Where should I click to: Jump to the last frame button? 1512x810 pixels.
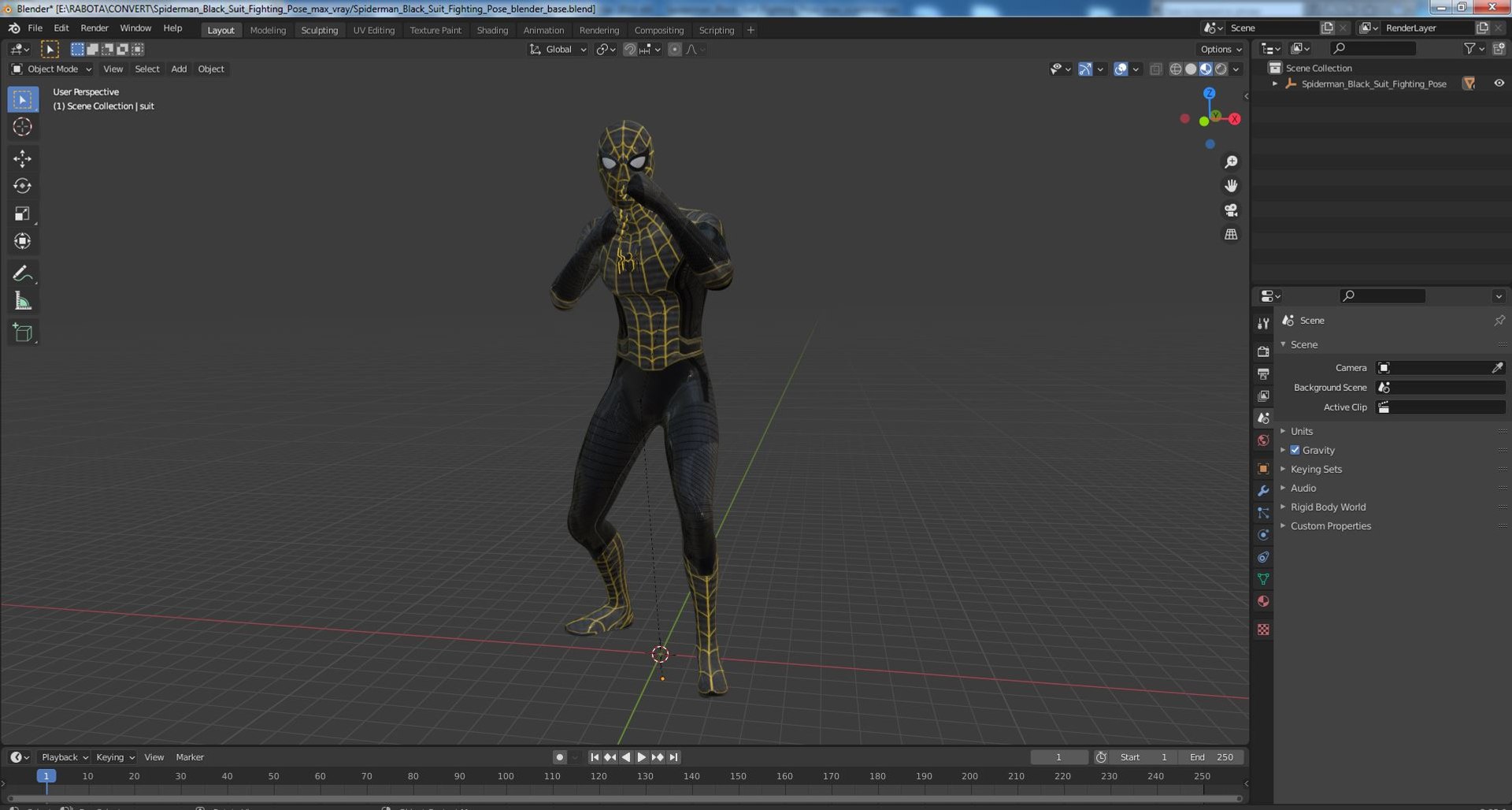click(x=673, y=757)
